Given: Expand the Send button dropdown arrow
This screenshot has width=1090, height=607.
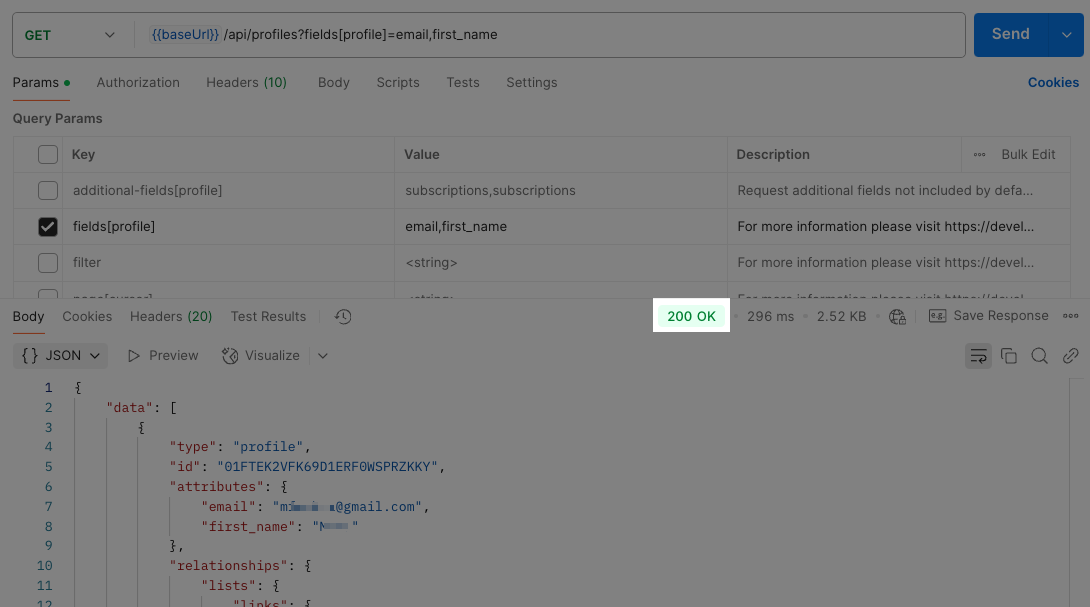Looking at the screenshot, I should [x=1066, y=33].
